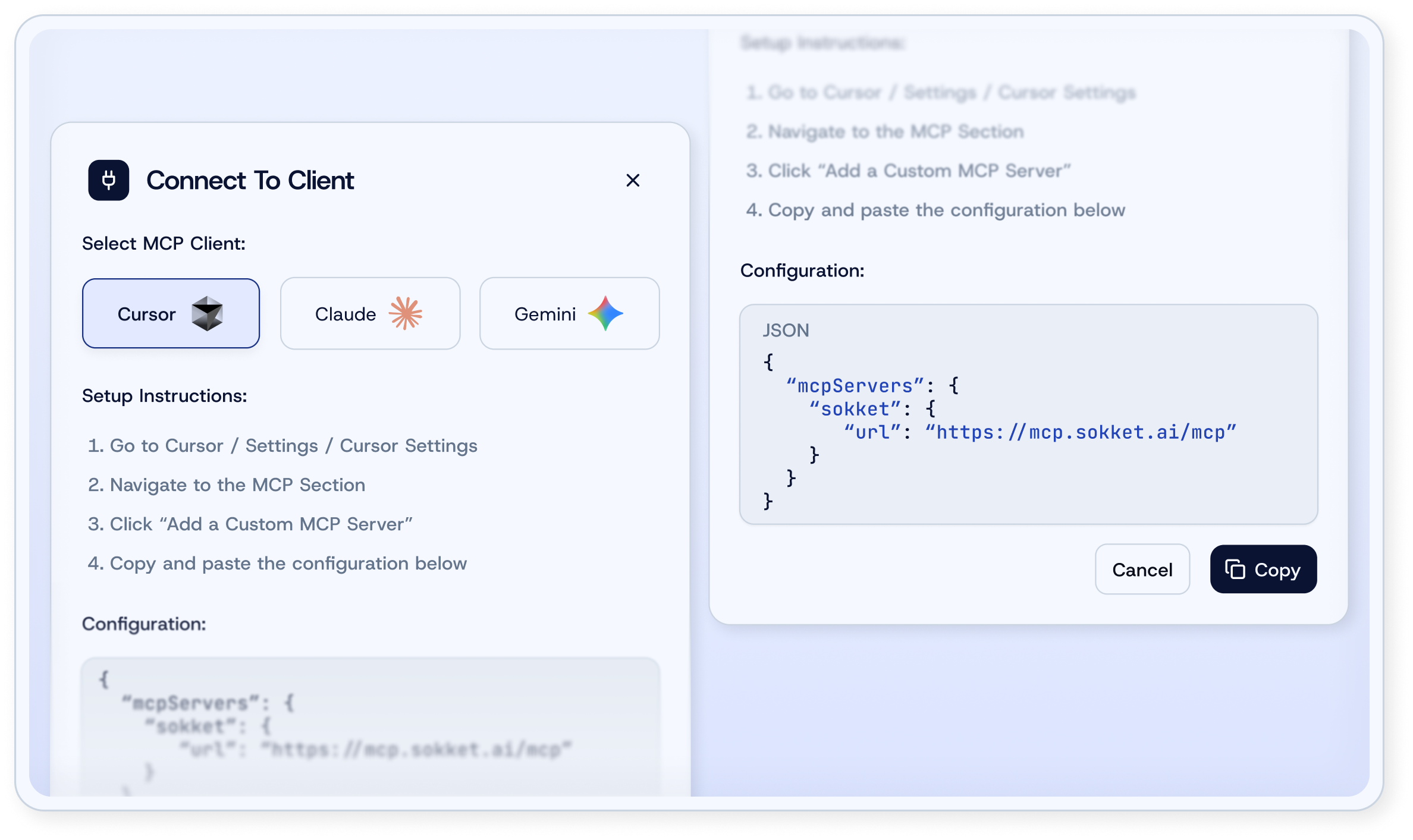Click the Cursor cube logo
Viewport: 1413px width, 840px height.
(x=207, y=313)
